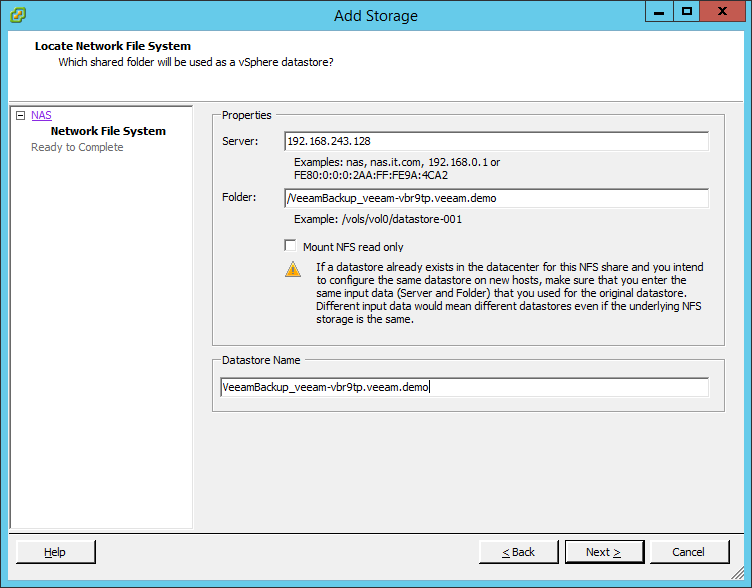
Task: Cancel the Add Storage wizard
Action: point(689,552)
